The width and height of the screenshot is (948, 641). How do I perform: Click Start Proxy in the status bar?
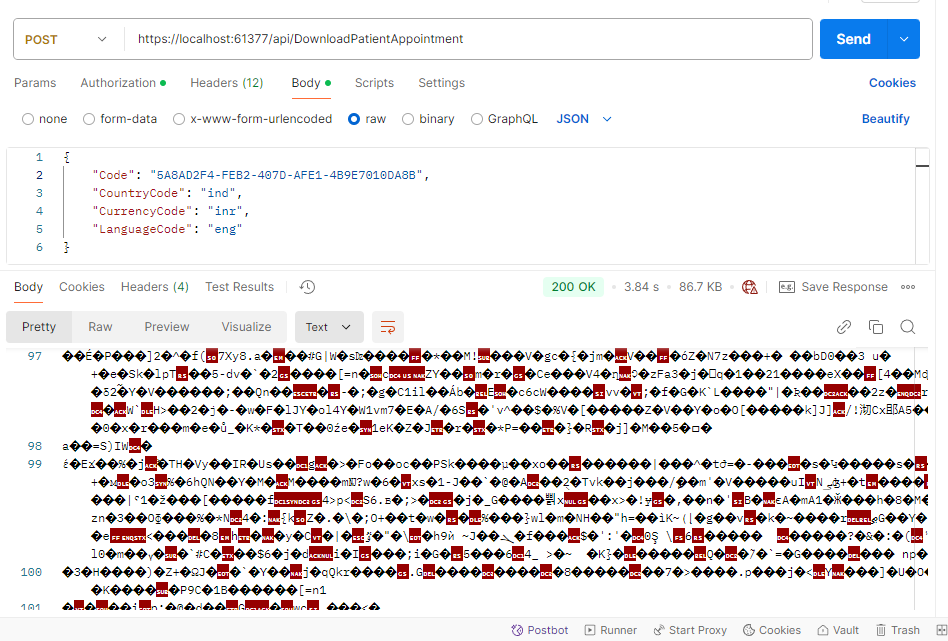[689, 630]
